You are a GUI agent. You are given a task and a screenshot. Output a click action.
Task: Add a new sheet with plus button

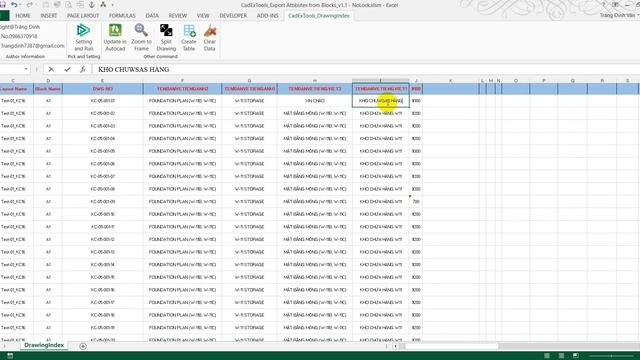(83, 346)
